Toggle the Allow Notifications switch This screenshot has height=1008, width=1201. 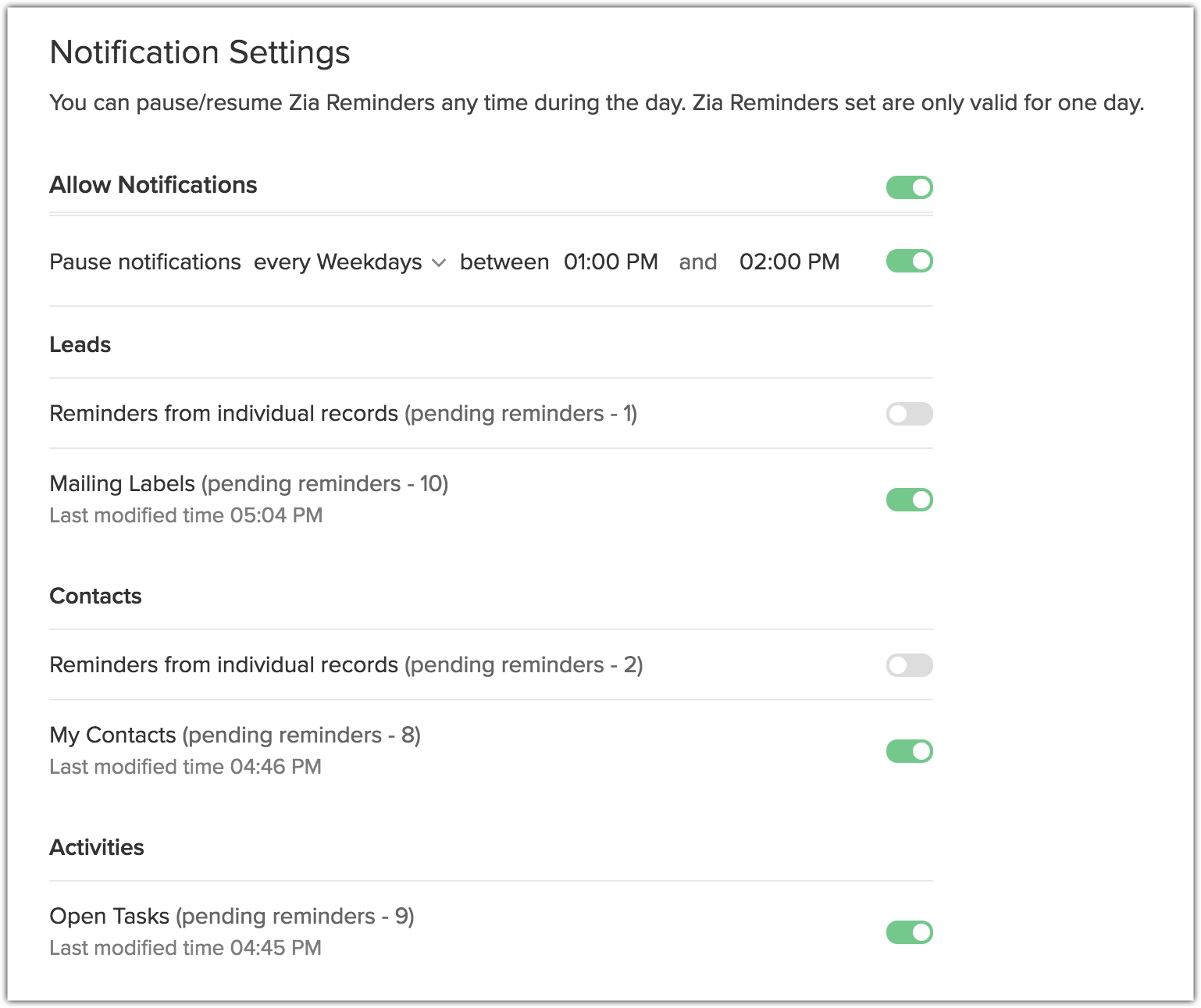[909, 187]
